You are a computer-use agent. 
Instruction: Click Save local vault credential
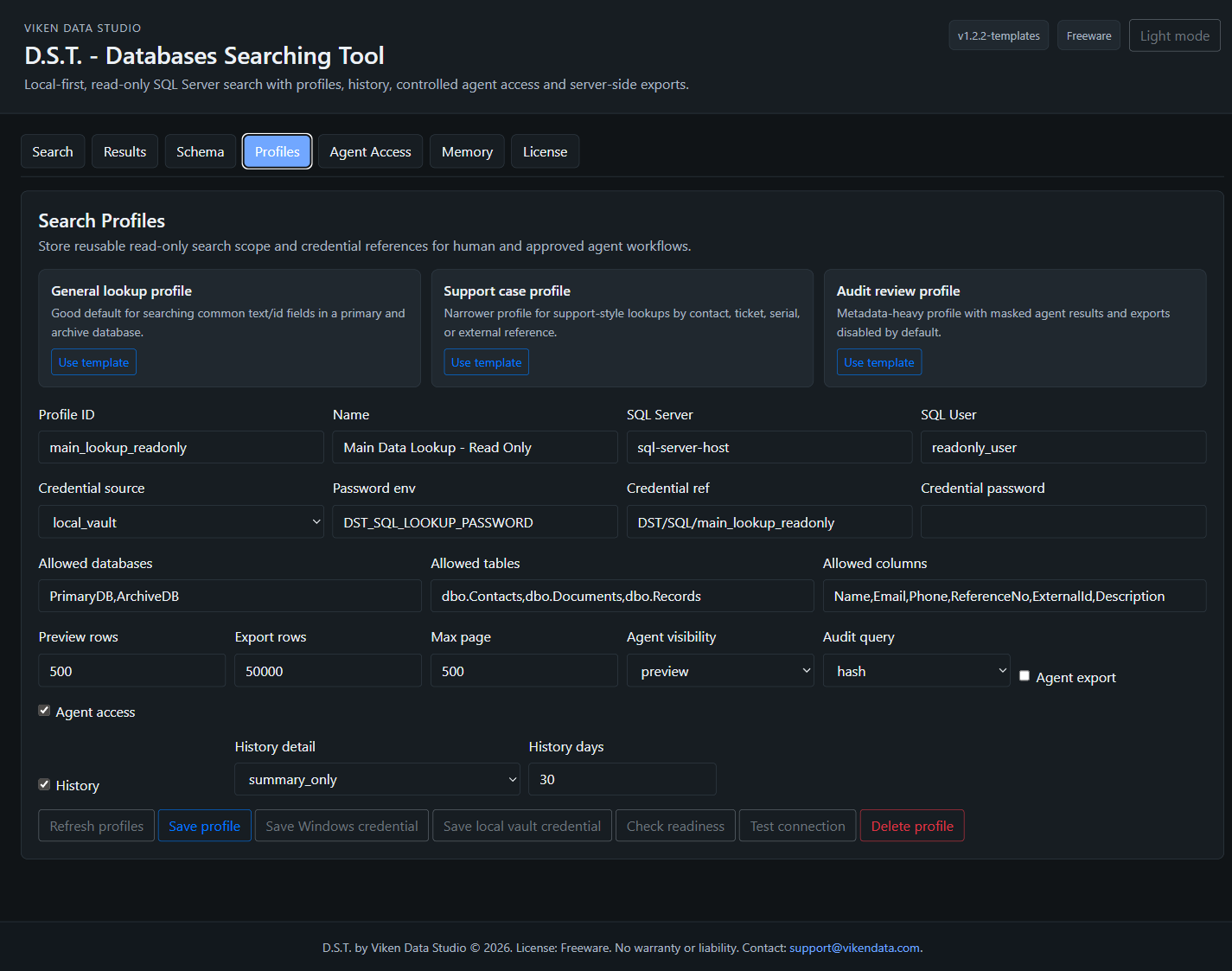[x=522, y=826]
